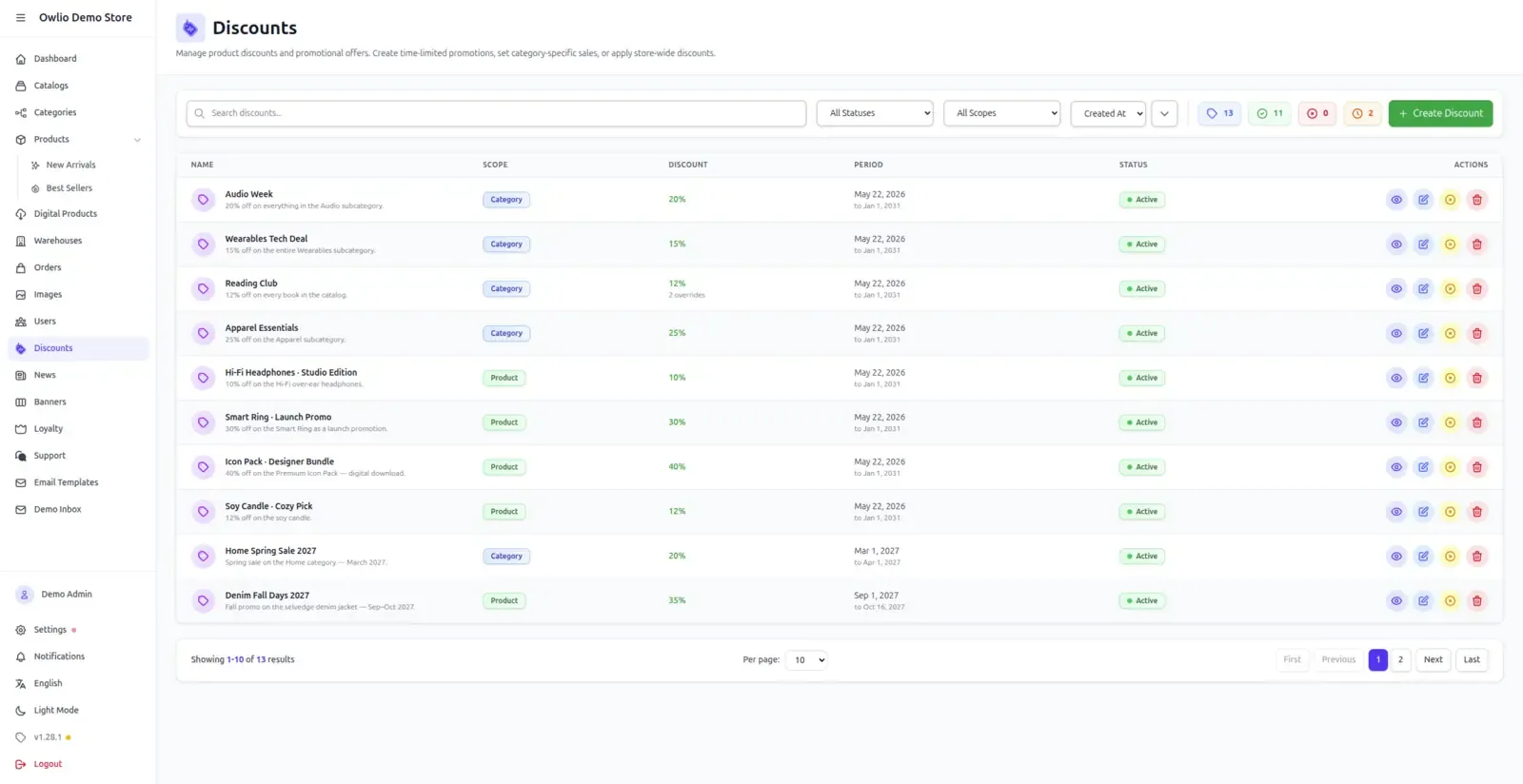This screenshot has height=784, width=1523.
Task: Open the All Statuses filter dropdown
Action: click(875, 113)
